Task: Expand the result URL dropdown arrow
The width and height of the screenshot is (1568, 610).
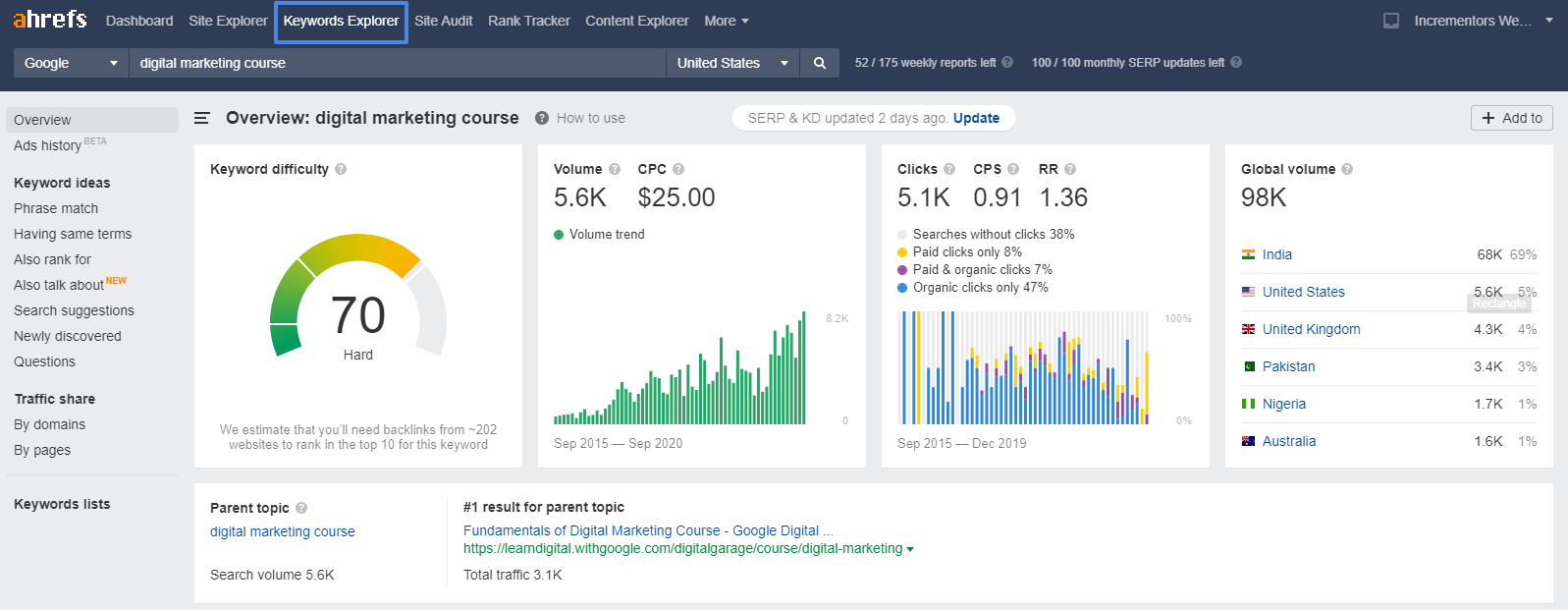Action: pyautogui.click(x=910, y=549)
